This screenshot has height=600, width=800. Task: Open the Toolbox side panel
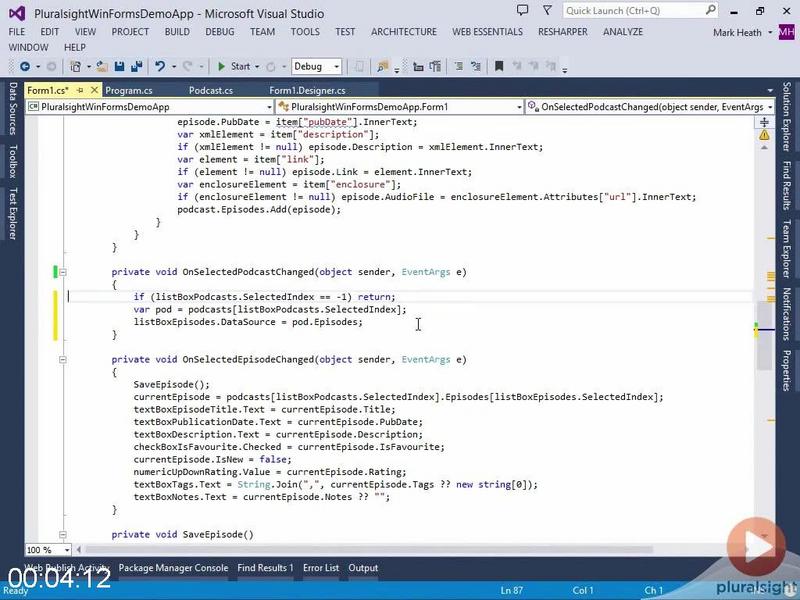[x=13, y=161]
